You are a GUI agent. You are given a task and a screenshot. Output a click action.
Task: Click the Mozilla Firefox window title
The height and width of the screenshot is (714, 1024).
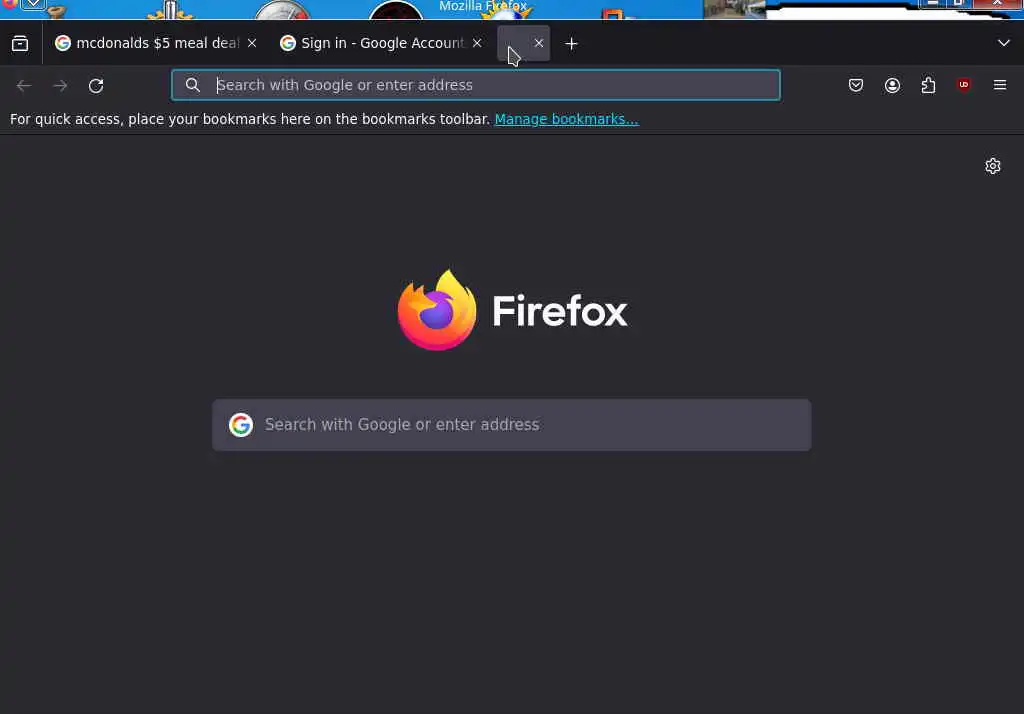click(x=483, y=7)
